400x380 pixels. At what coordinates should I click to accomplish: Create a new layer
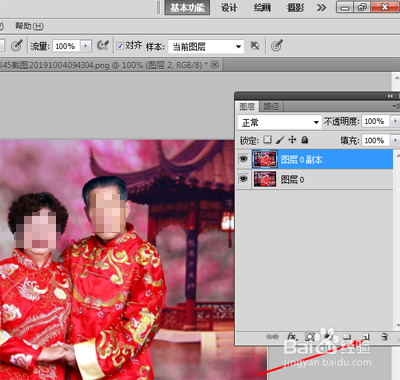point(365,337)
